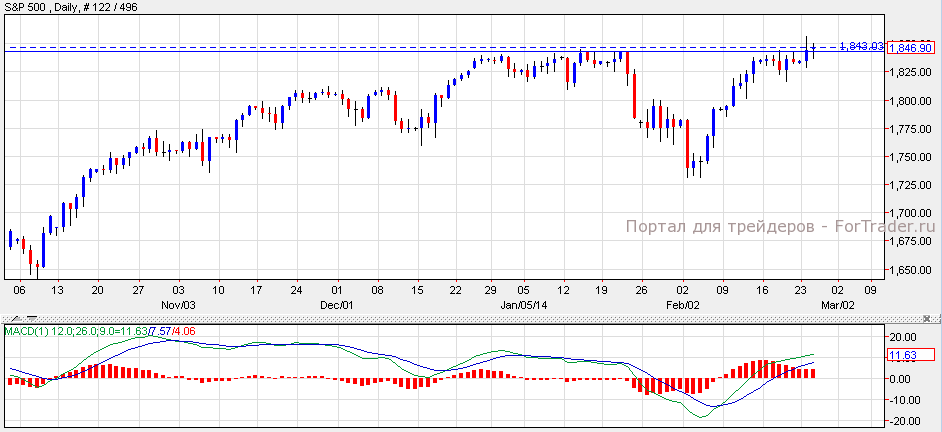Select the Feb/02 date on time axis
This screenshot has height=432, width=942.
[x=682, y=304]
